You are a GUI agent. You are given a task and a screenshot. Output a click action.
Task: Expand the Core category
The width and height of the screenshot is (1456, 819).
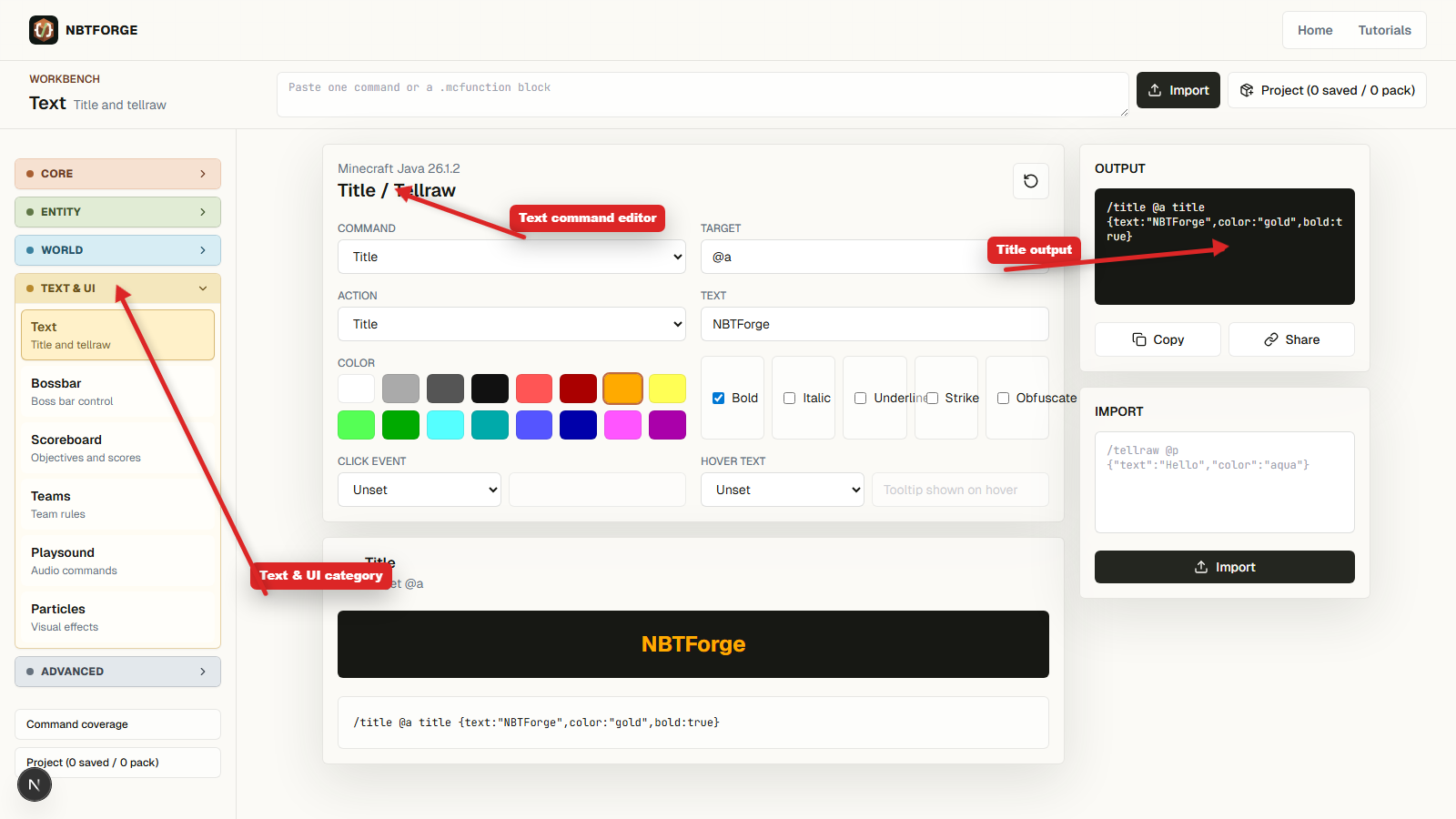[117, 174]
